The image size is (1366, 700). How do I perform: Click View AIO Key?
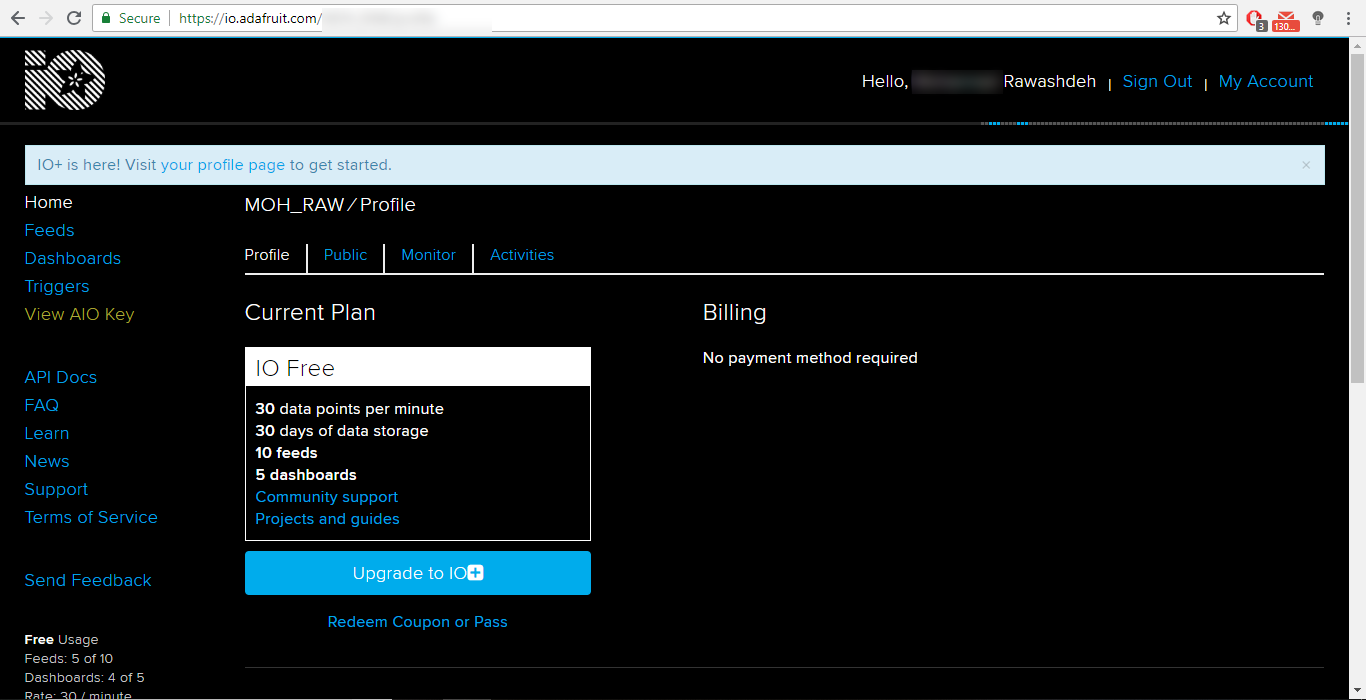[79, 314]
